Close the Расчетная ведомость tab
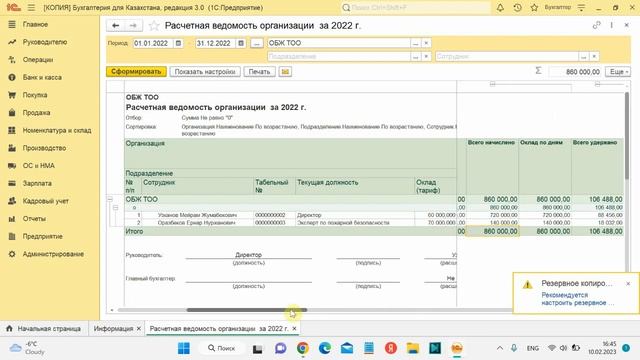The image size is (640, 360). coord(294,329)
